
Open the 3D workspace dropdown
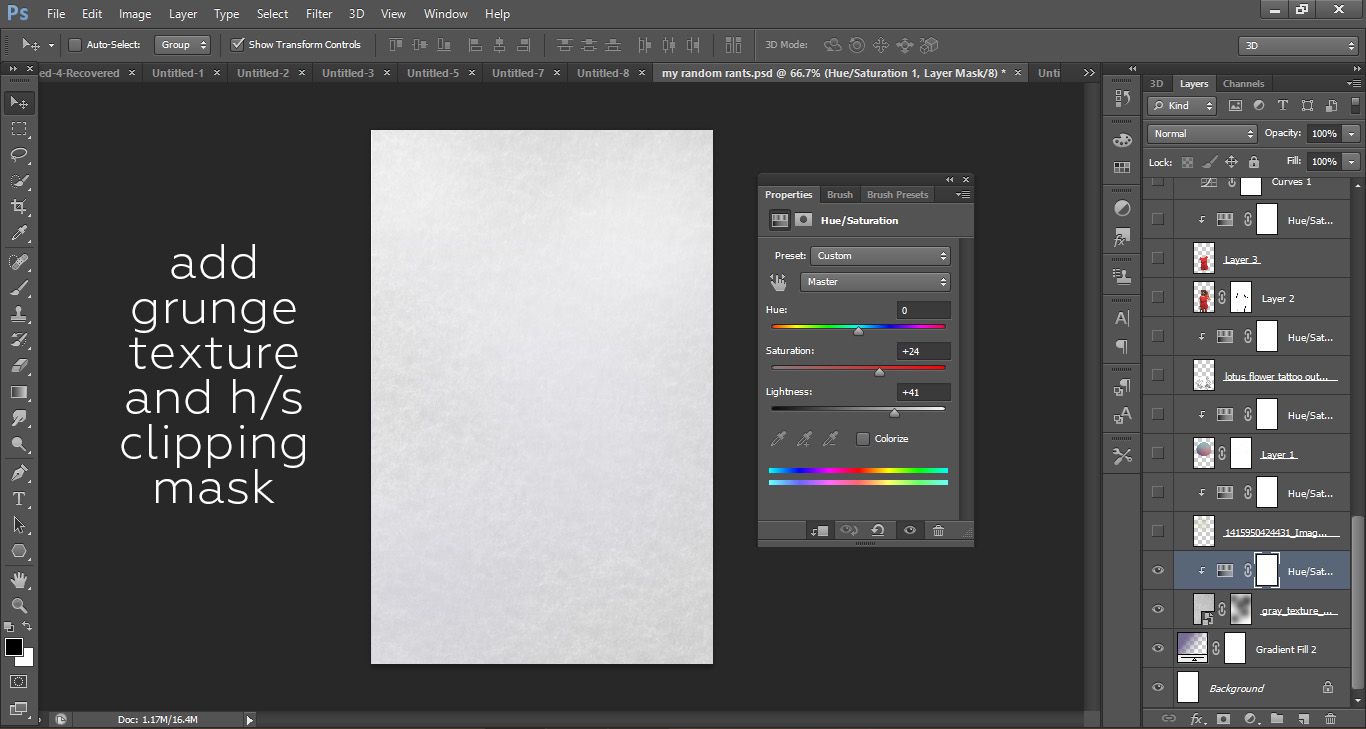[x=1298, y=45]
